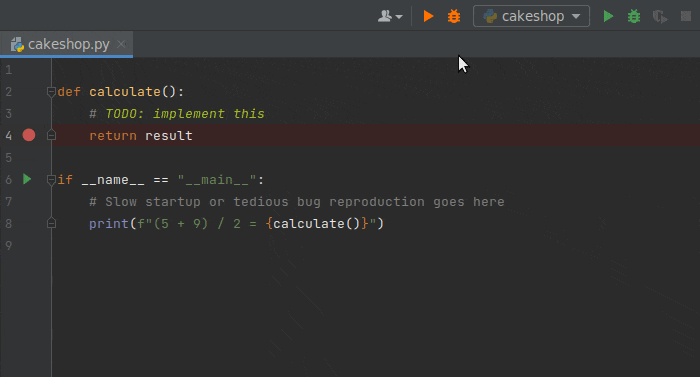This screenshot has height=377, width=700.
Task: Collapse the if __name__ block fold marker
Action: point(51,180)
